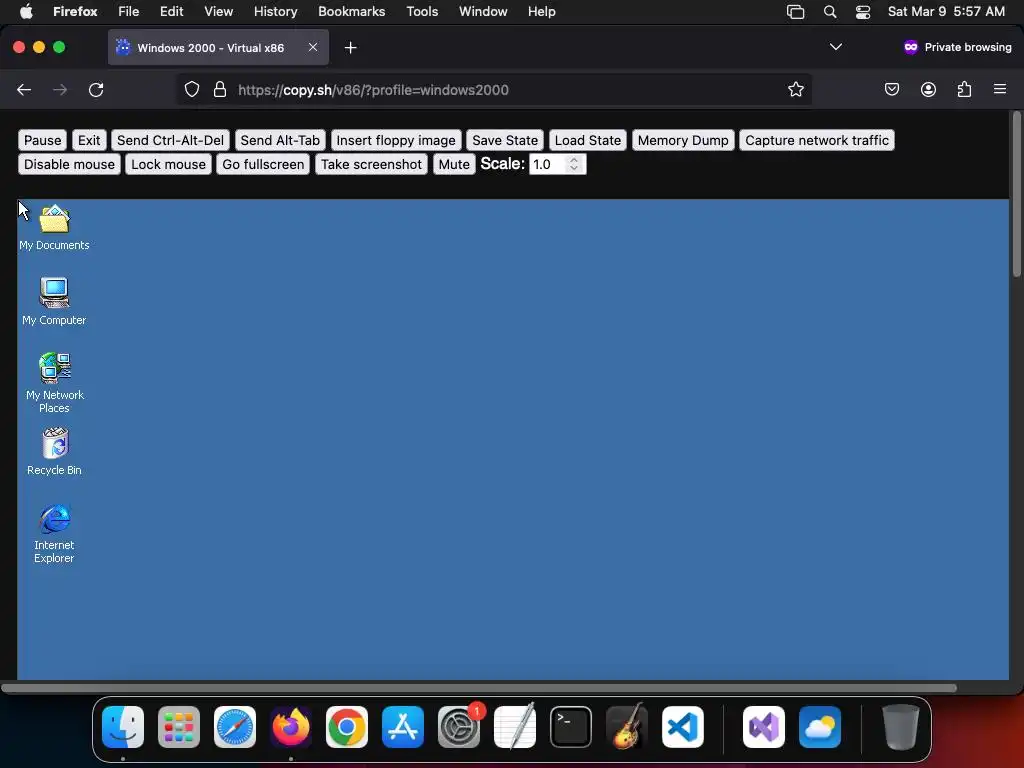Click the vertical page scrollbar
The width and height of the screenshot is (1024, 768).
pos(1017,195)
